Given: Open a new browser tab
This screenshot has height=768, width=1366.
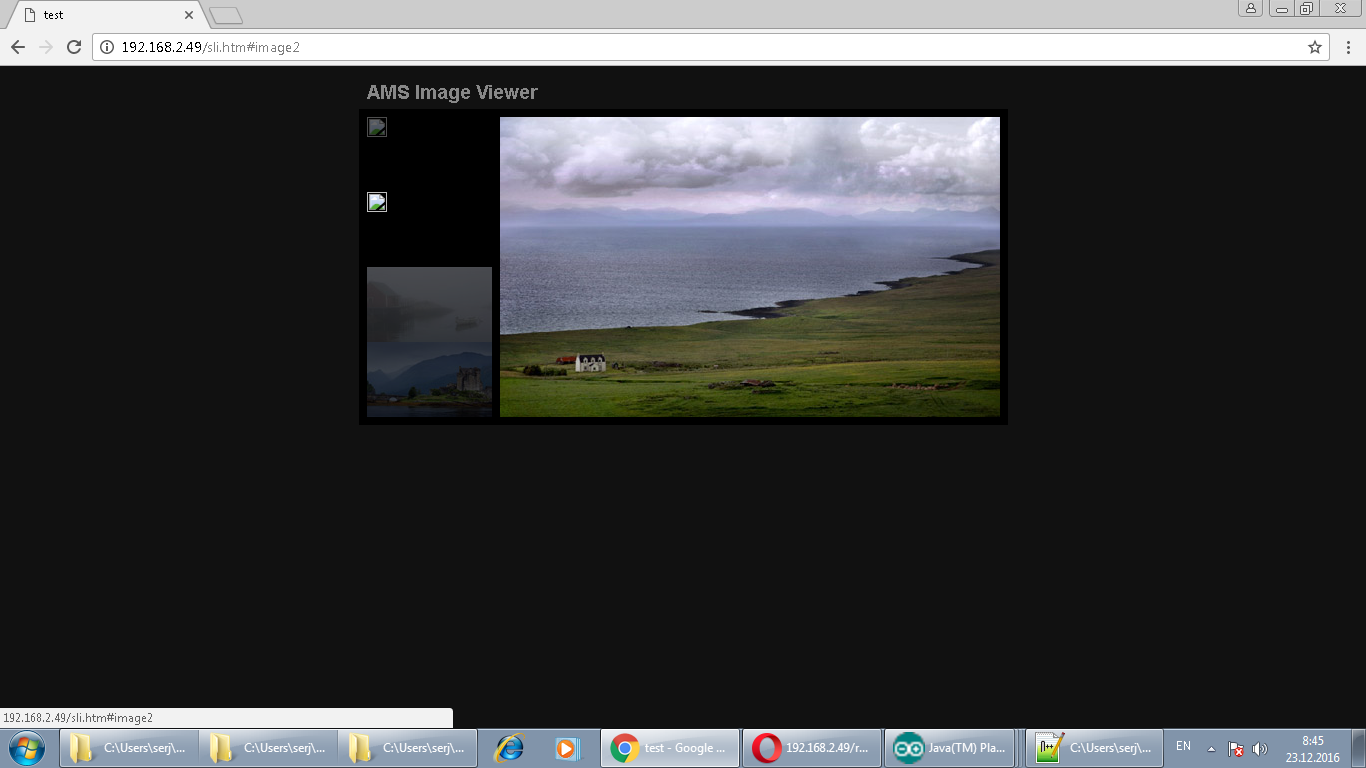Looking at the screenshot, I should click(x=226, y=15).
